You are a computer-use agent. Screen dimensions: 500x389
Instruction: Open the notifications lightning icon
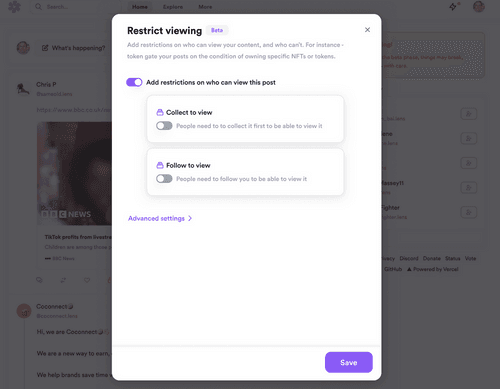[453, 7]
